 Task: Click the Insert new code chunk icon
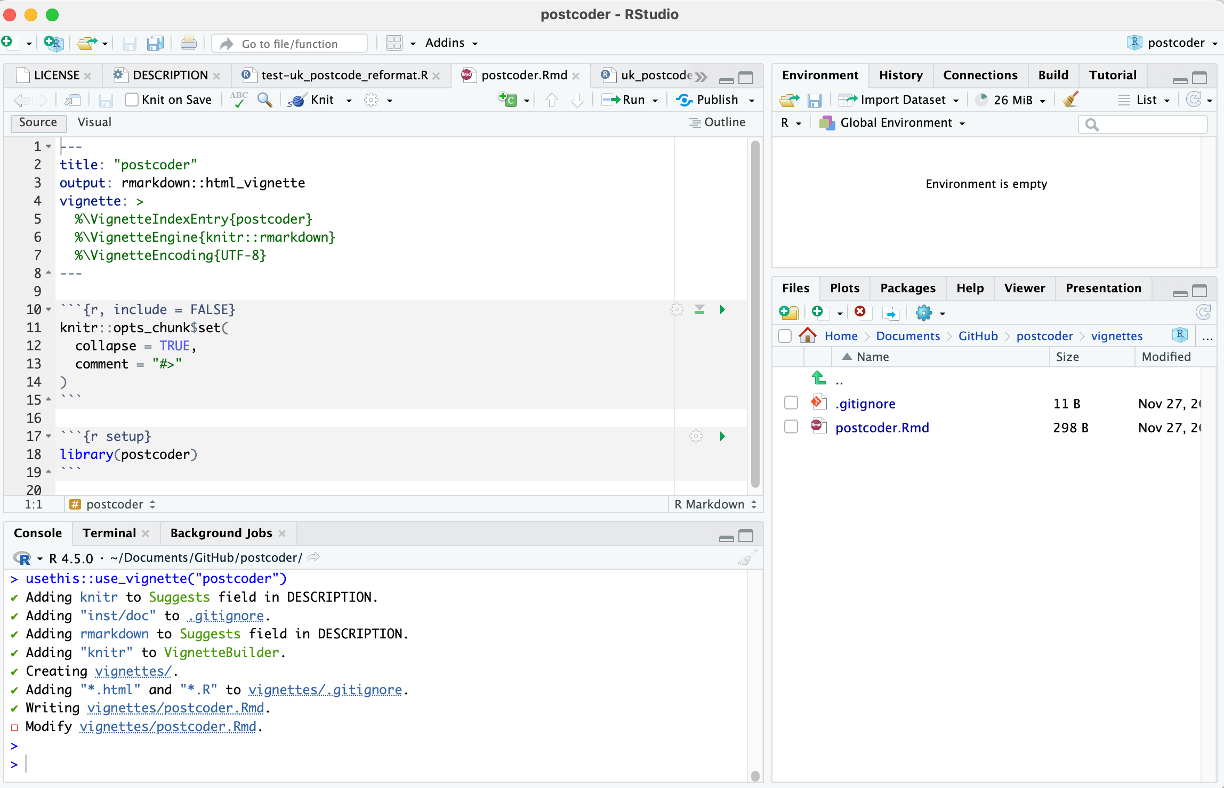click(508, 100)
